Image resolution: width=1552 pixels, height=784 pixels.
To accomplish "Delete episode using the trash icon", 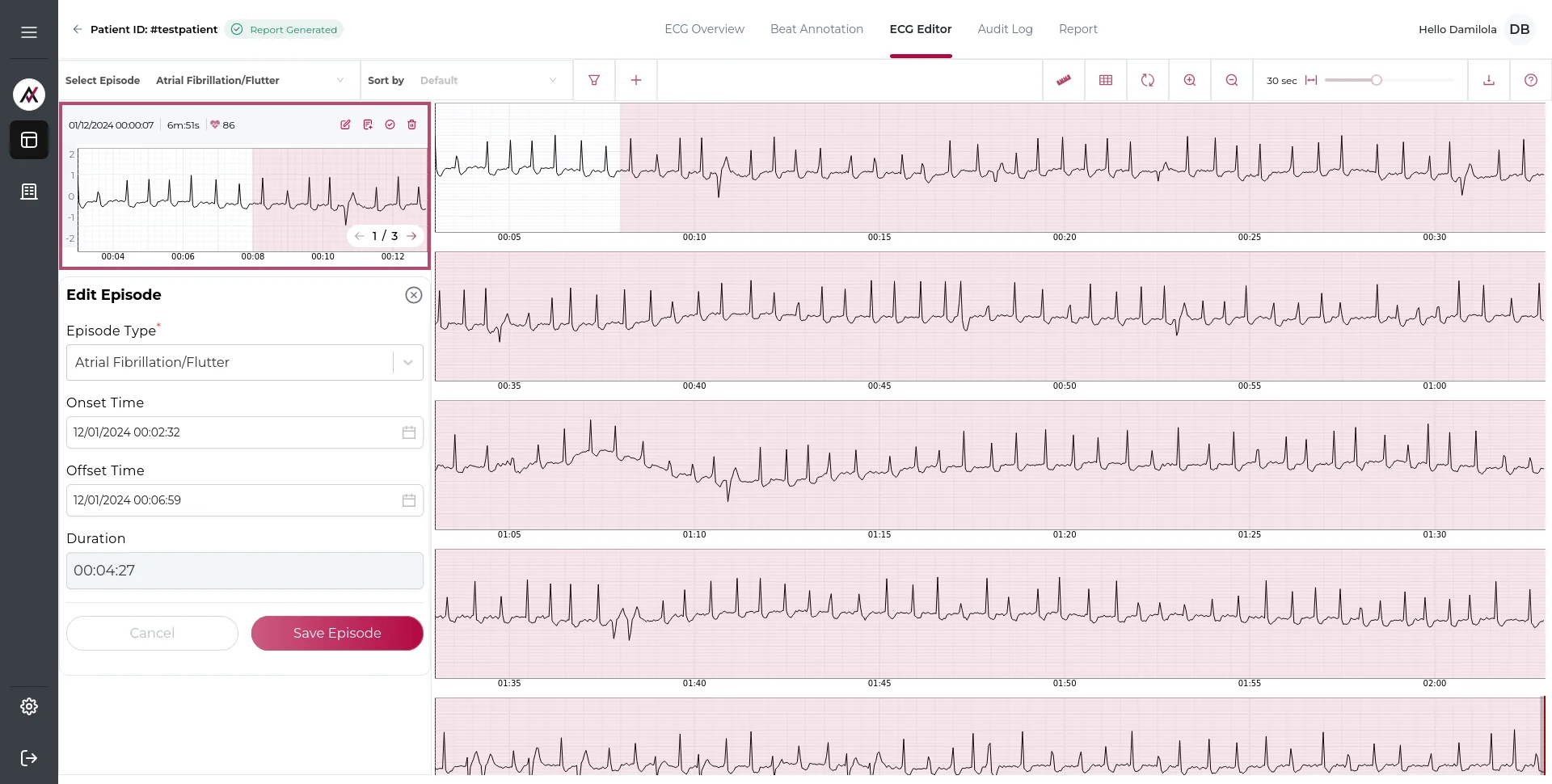I will 412,124.
